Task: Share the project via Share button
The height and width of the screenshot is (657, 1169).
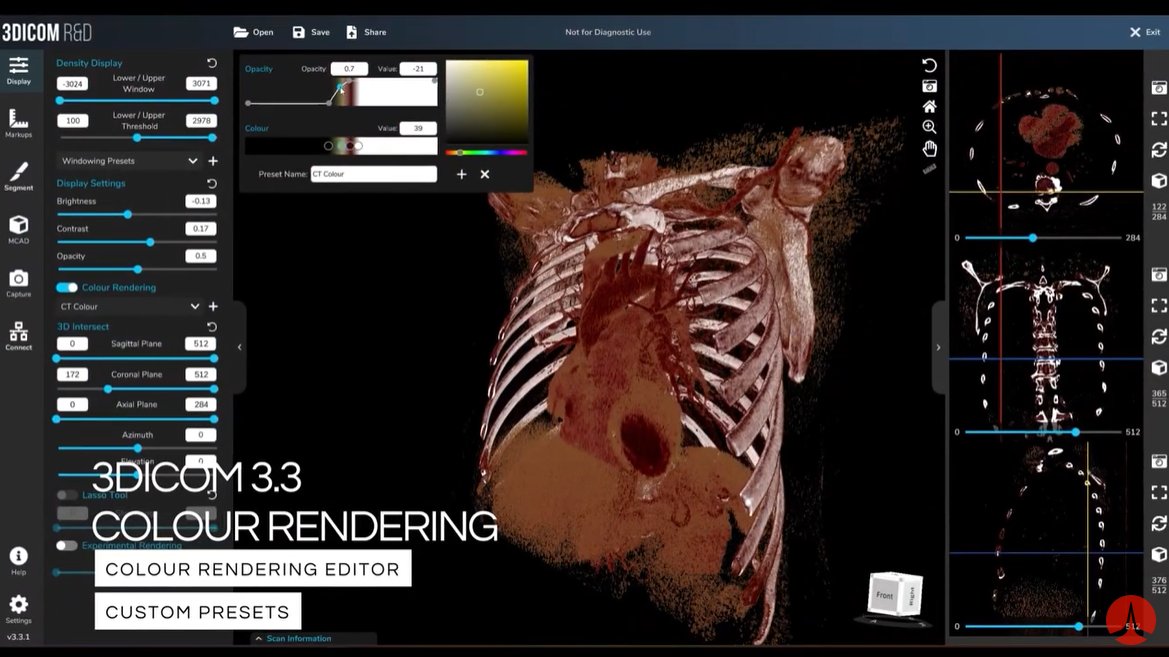Action: 366,31
